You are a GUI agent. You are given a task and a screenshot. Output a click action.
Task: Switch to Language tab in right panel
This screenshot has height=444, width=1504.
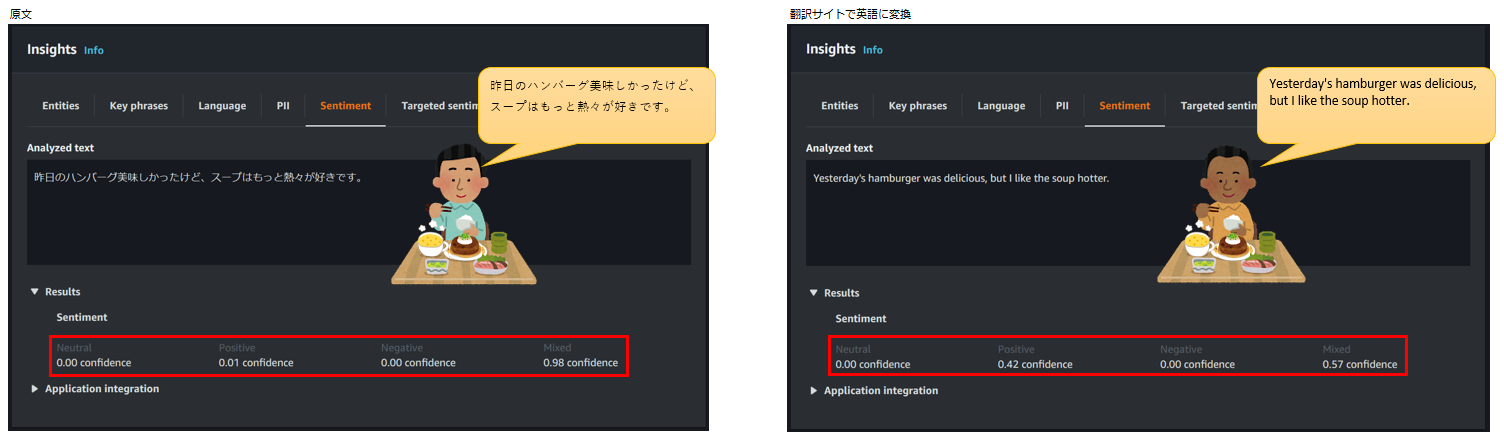click(1001, 106)
